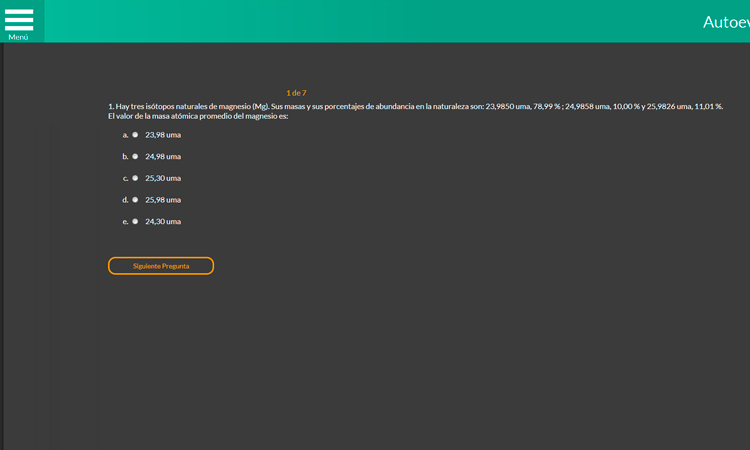Screen dimensions: 750x450
Task: Click the "e." letter label
Action: click(126, 222)
